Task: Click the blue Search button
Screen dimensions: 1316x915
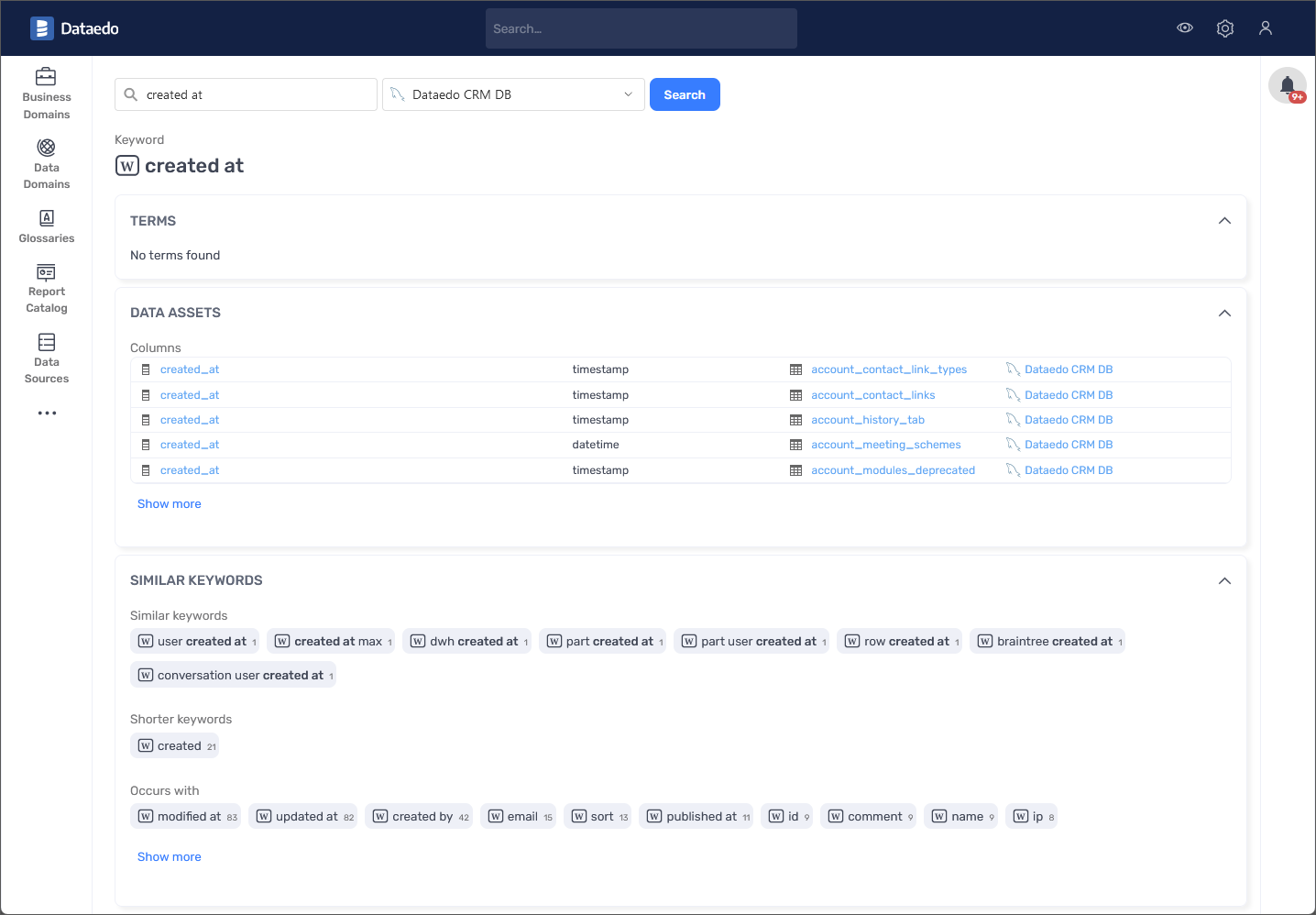Action: [x=685, y=94]
